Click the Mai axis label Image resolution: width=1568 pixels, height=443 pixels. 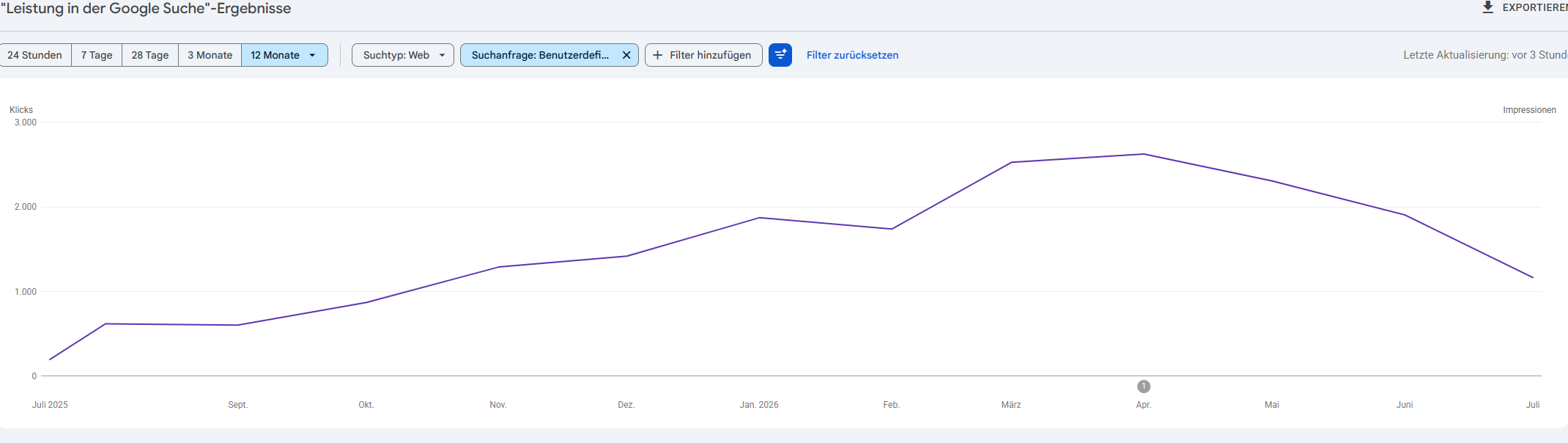1272,405
